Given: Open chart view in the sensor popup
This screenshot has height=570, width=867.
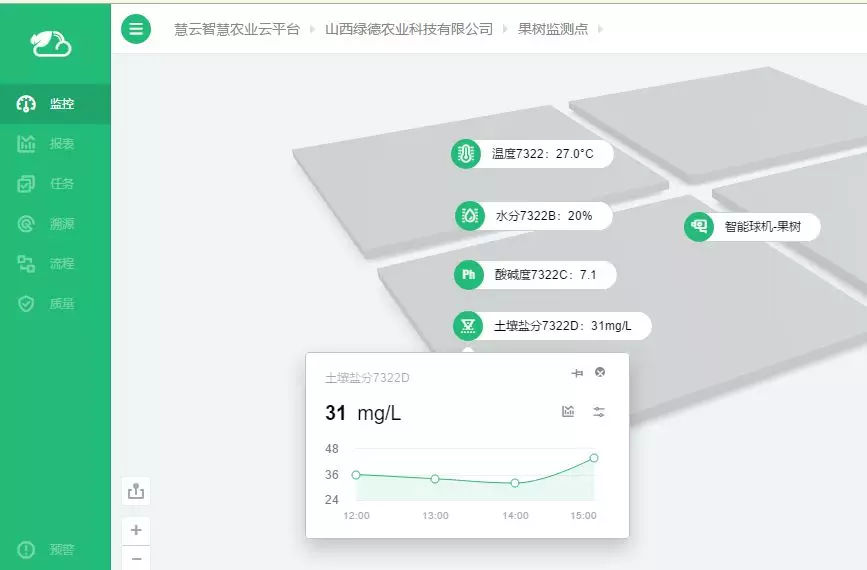Looking at the screenshot, I should coord(568,412).
